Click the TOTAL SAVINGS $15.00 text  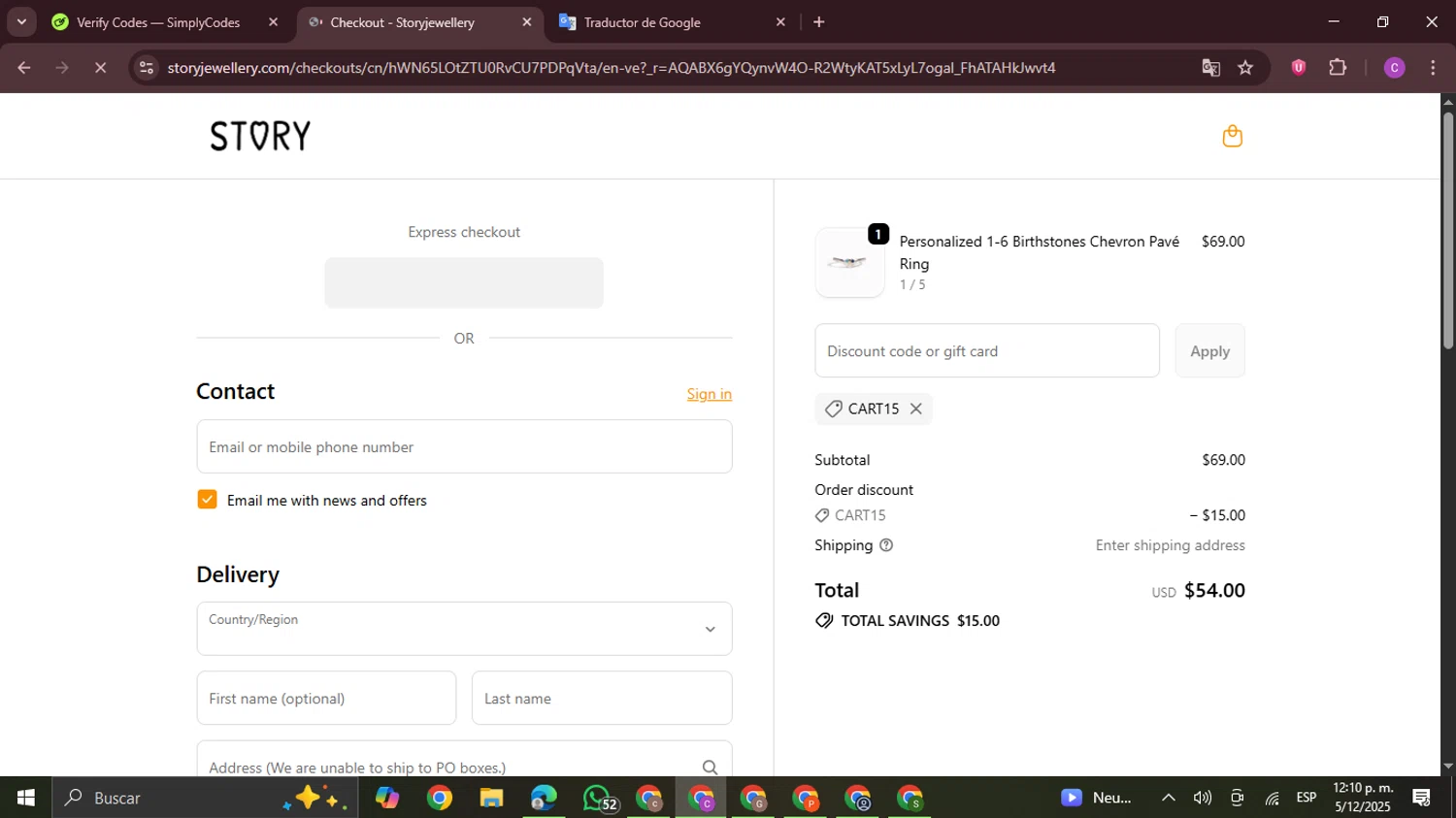(x=920, y=621)
